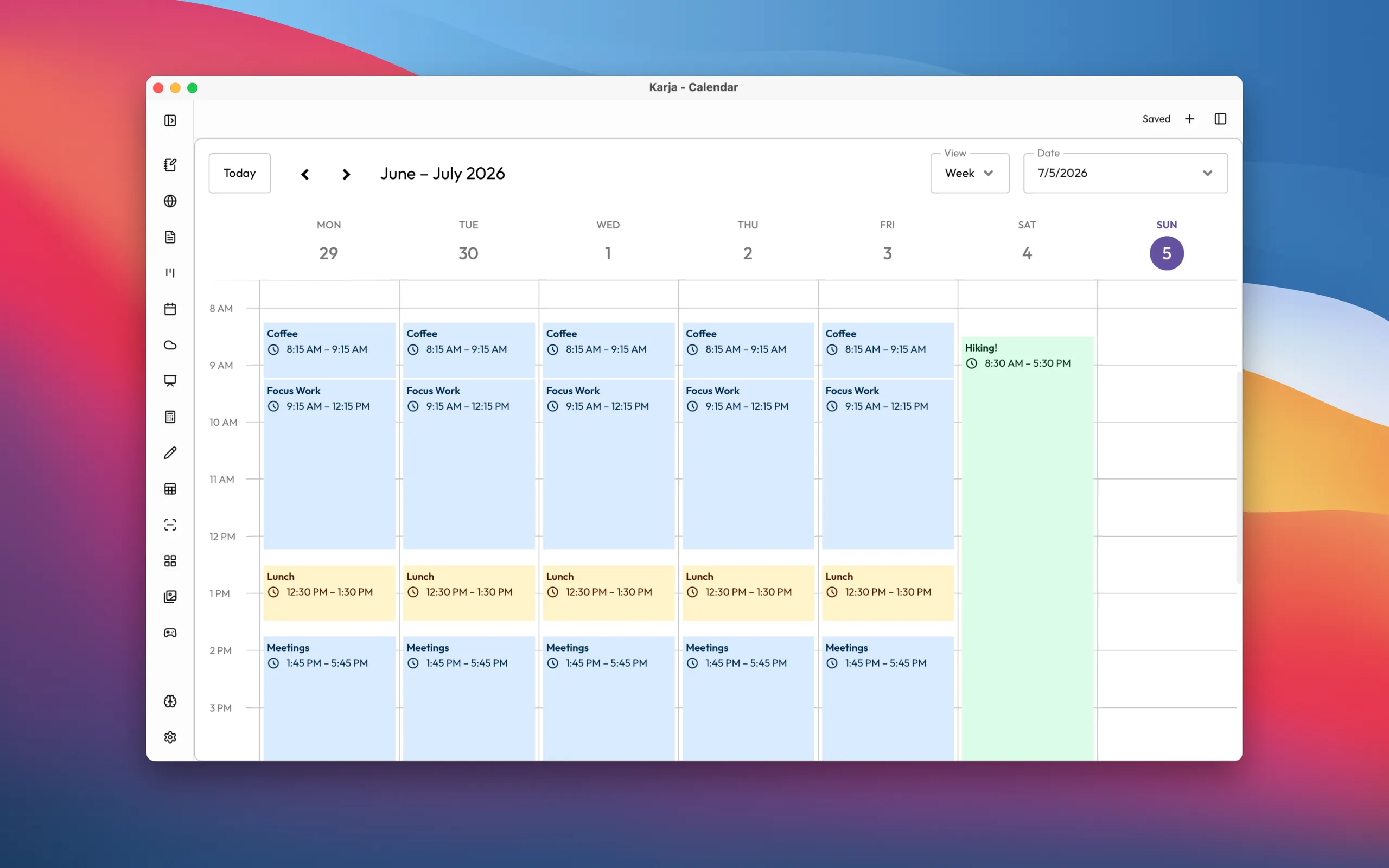Screen dimensions: 1389x868
Task: Open the image gallery icon in sidebar
Action: [170, 596]
